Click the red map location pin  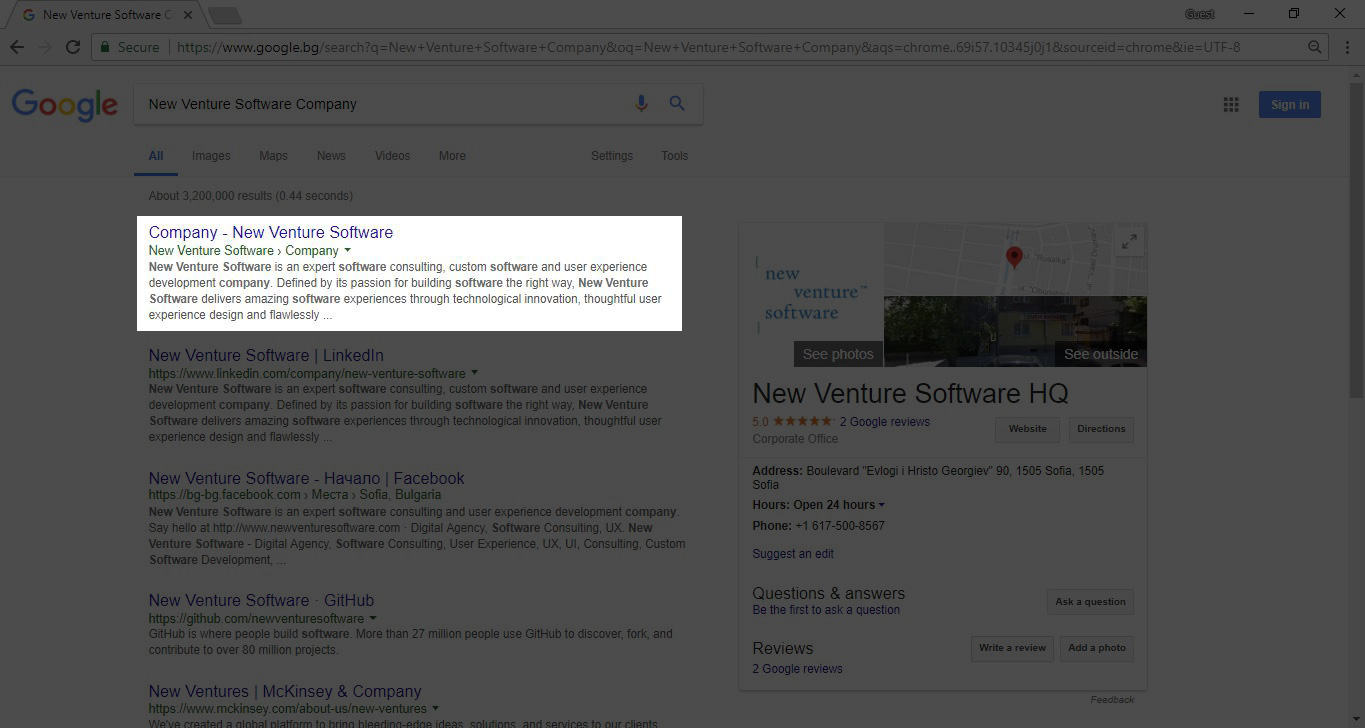tap(1014, 257)
